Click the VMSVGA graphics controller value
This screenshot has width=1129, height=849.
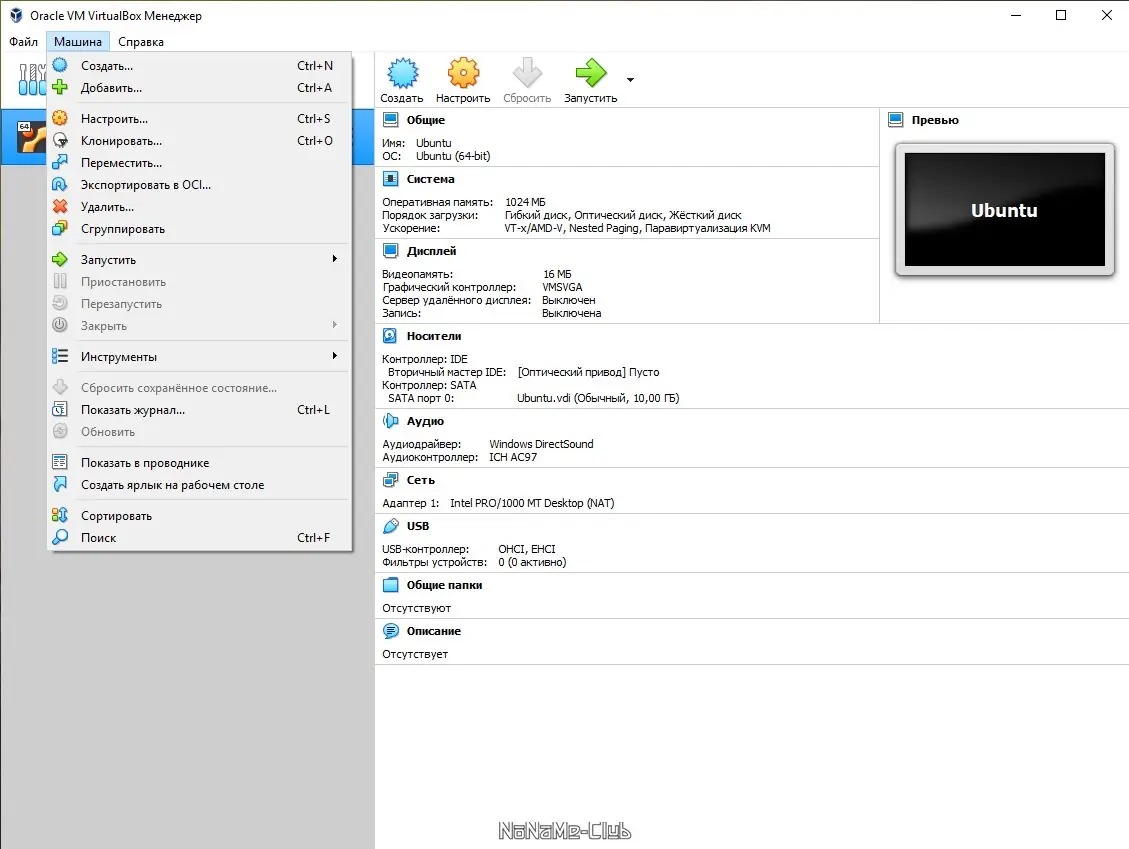pyautogui.click(x=562, y=287)
